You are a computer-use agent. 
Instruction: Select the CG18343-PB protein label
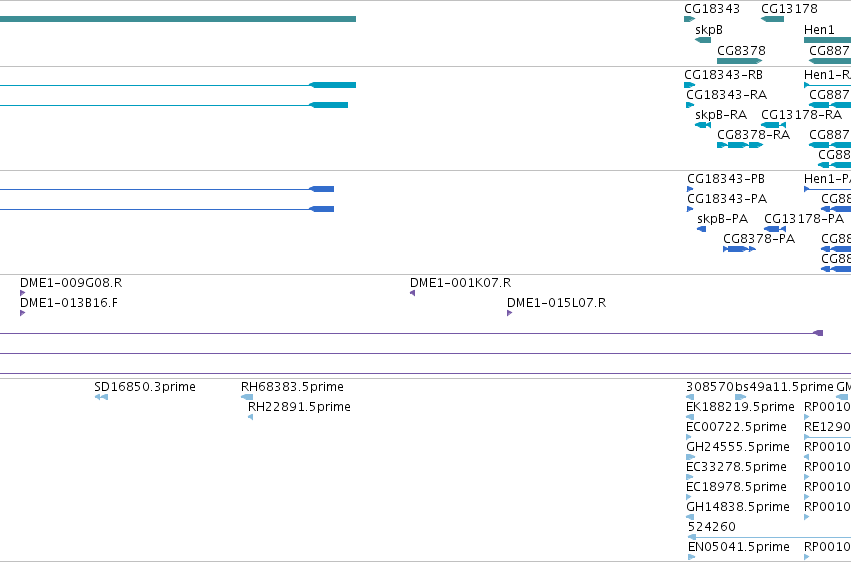click(x=726, y=179)
